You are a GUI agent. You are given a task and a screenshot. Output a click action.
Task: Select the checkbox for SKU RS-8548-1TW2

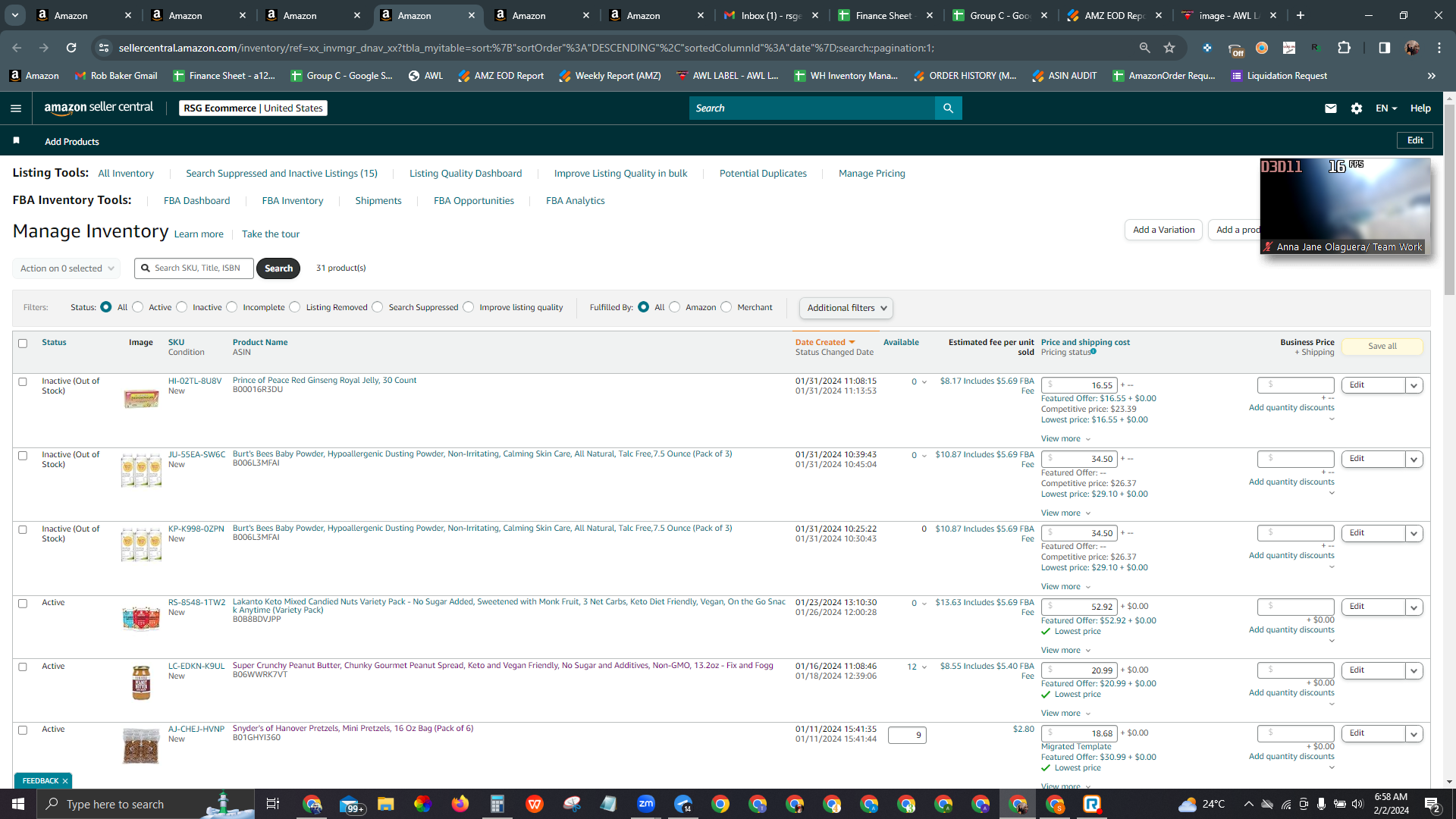pyautogui.click(x=23, y=604)
